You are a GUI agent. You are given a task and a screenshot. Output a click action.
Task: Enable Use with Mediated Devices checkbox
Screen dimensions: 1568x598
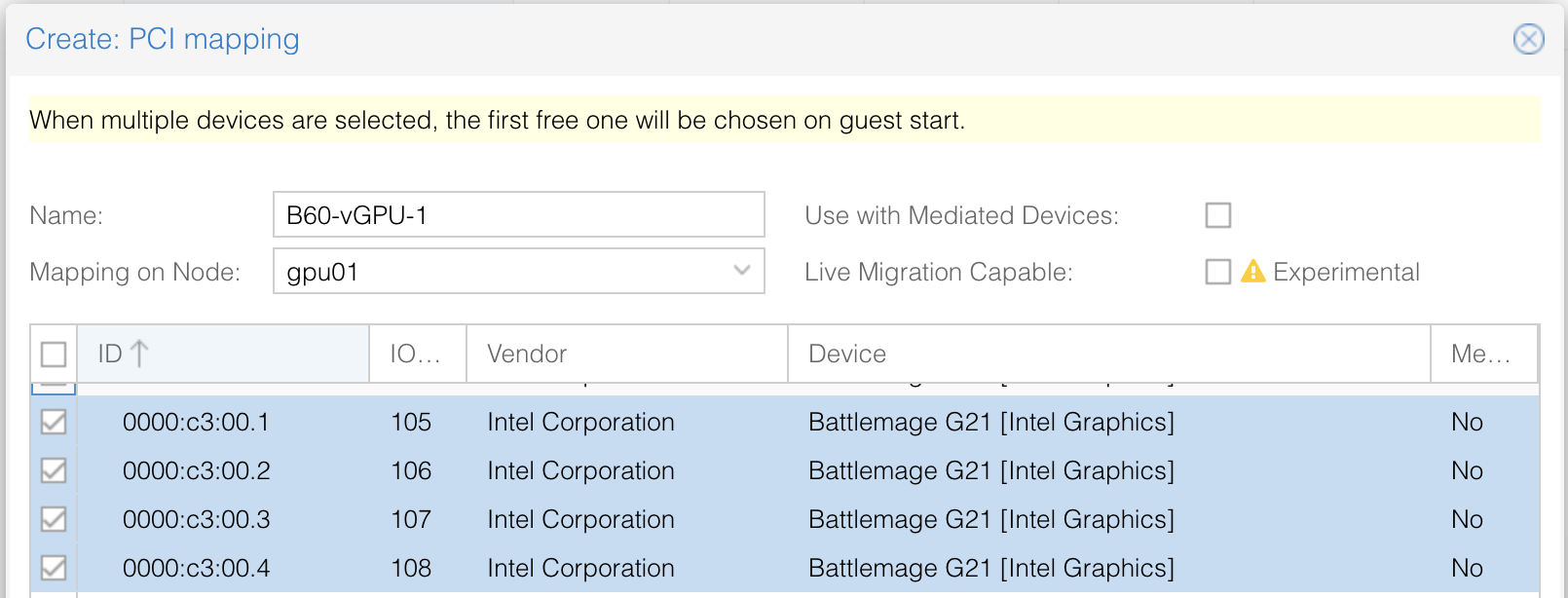click(x=1217, y=215)
